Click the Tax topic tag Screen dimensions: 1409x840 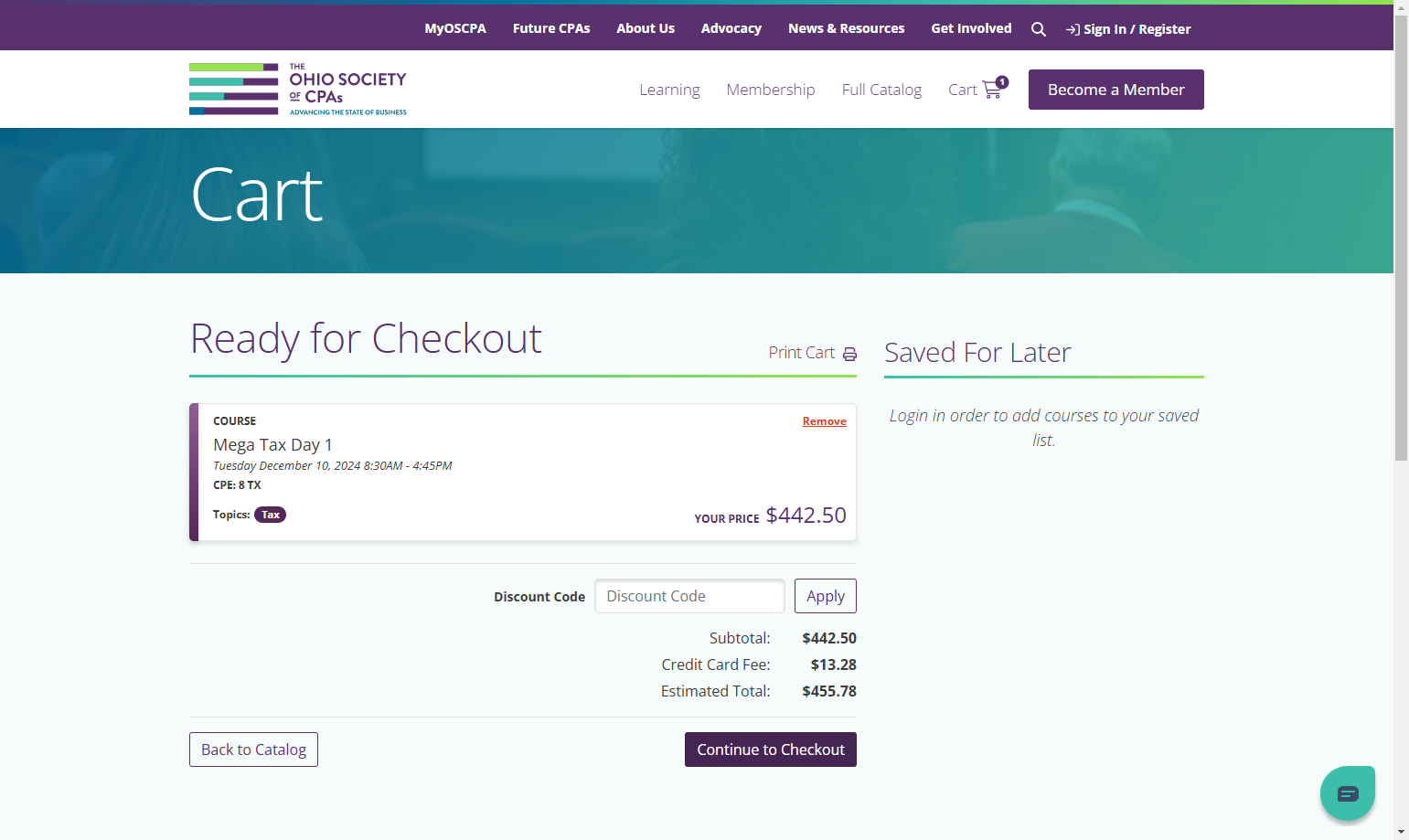[271, 515]
